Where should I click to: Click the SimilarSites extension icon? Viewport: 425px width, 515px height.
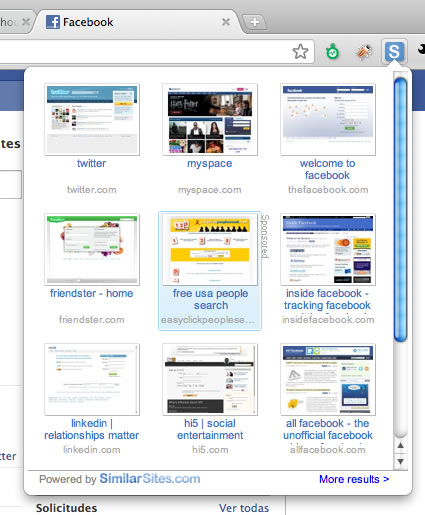coord(394,52)
